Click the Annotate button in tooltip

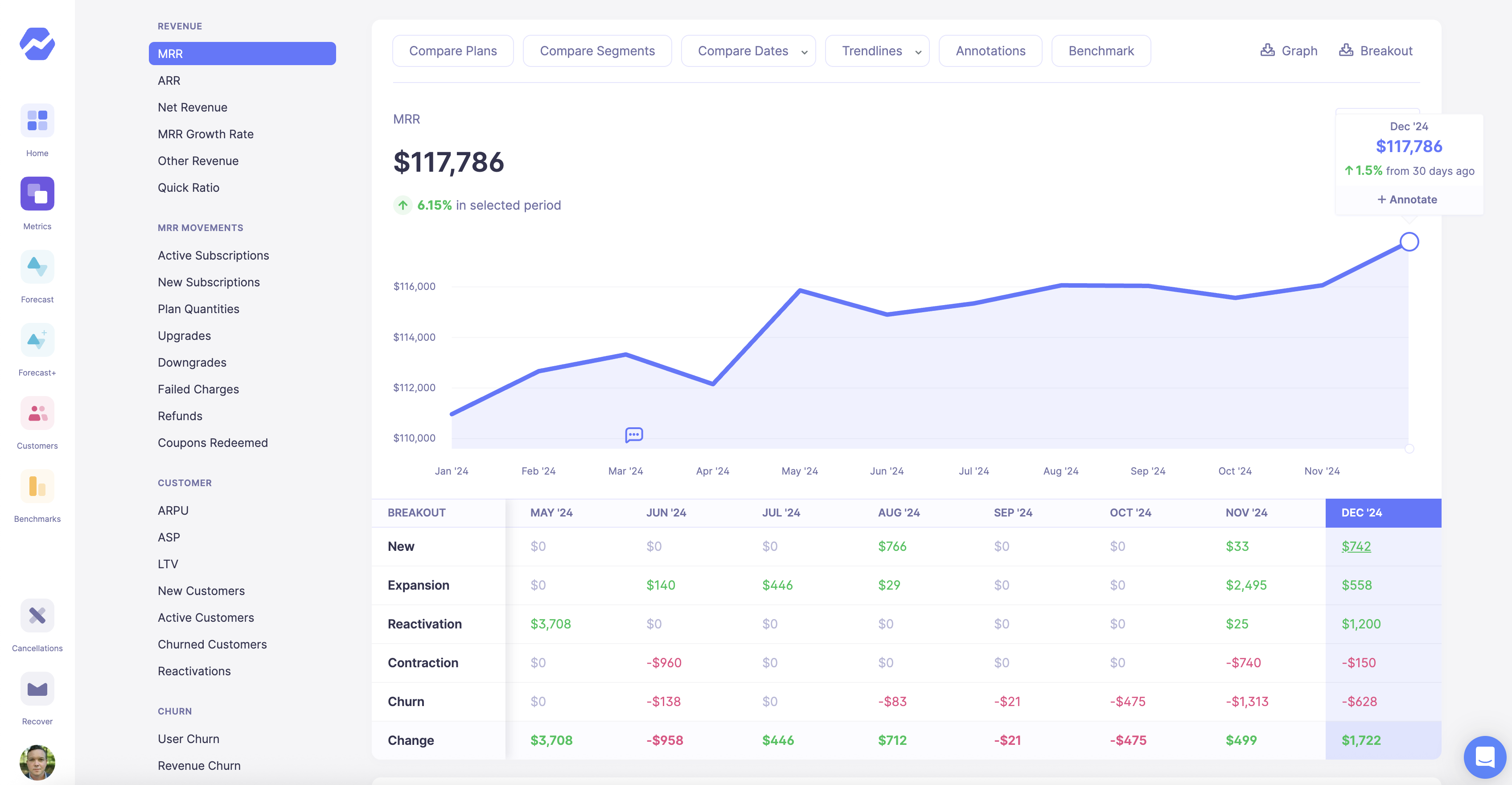1408,200
